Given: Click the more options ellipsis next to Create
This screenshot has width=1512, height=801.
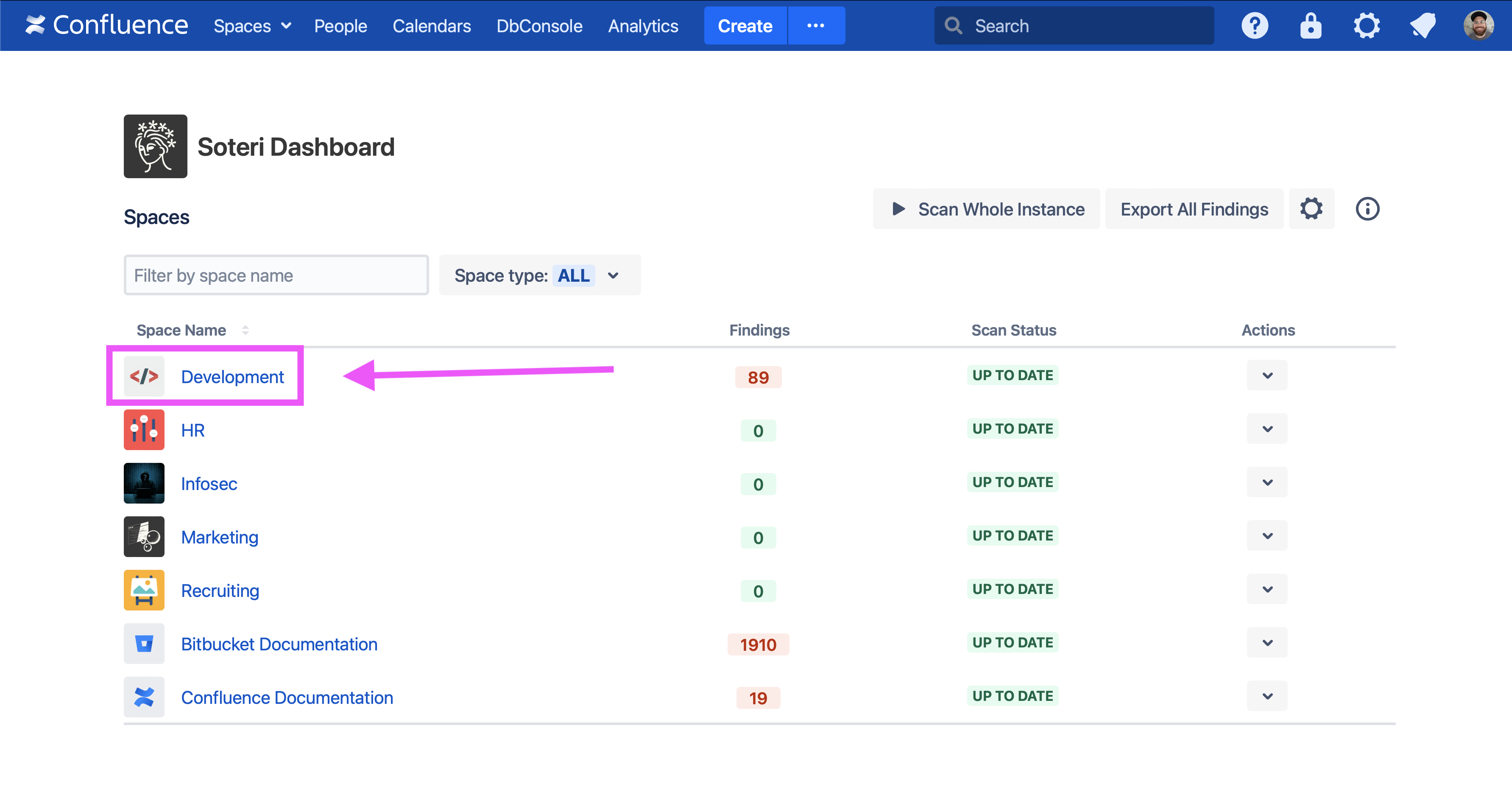Looking at the screenshot, I should click(815, 26).
